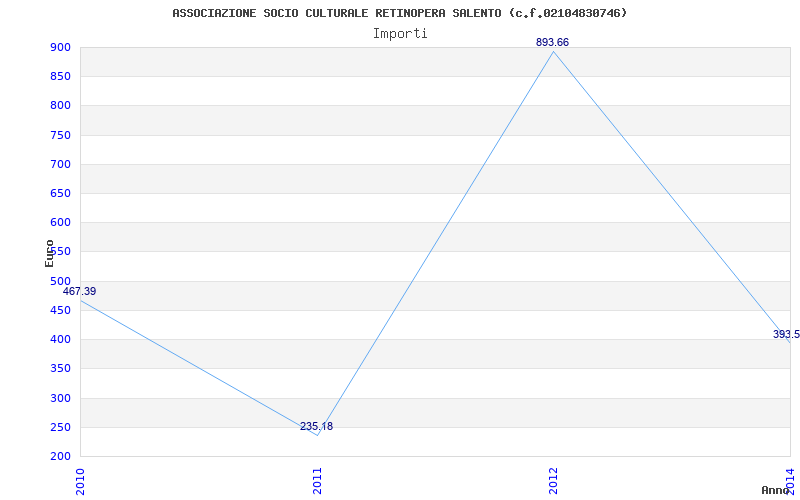
Task: Click the 467.39 data label
Action: [x=79, y=291]
